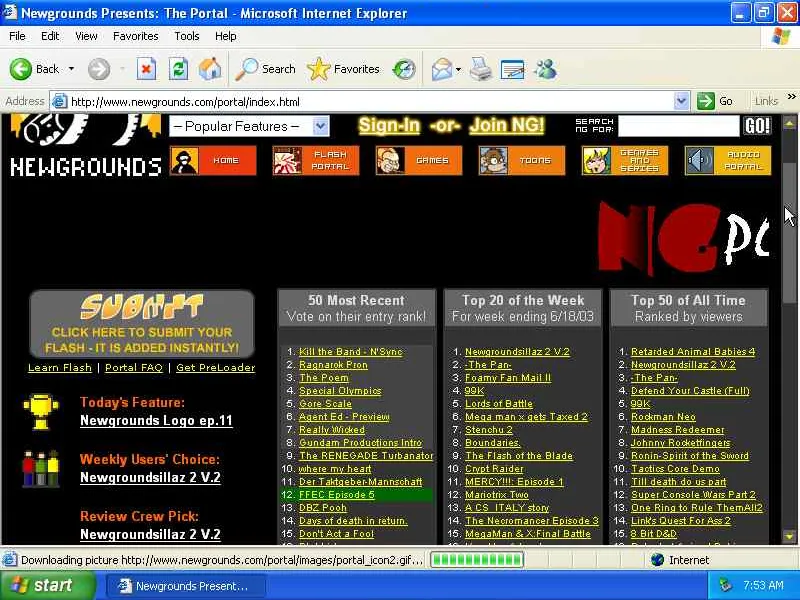Open the Mail envelope icon
Image resolution: width=800 pixels, height=600 pixels.
(x=441, y=69)
